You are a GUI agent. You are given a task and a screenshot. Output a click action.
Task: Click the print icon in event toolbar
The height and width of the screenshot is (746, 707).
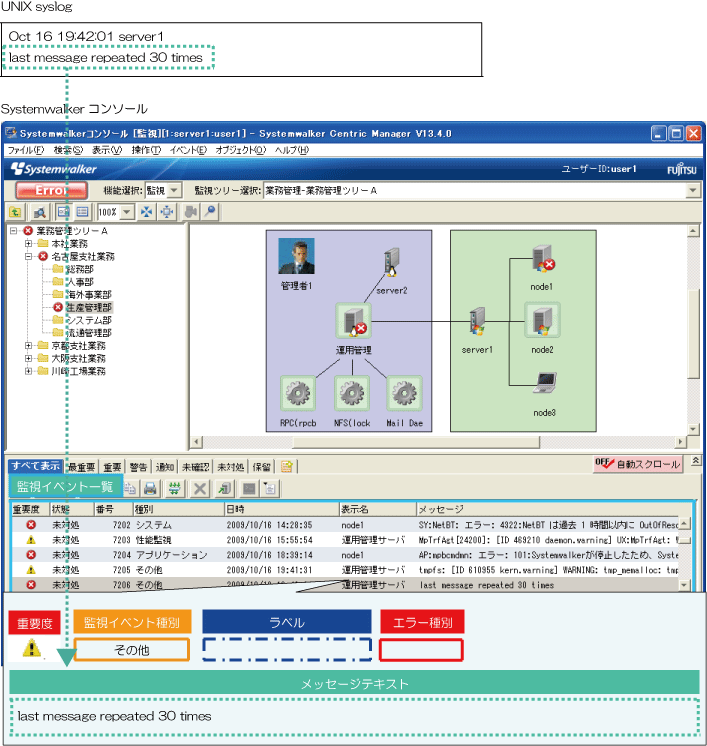(150, 488)
